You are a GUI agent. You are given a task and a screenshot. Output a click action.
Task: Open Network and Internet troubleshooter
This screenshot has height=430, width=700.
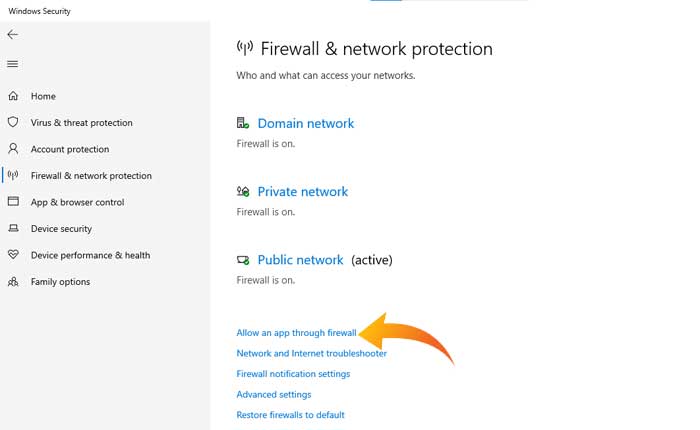point(311,353)
